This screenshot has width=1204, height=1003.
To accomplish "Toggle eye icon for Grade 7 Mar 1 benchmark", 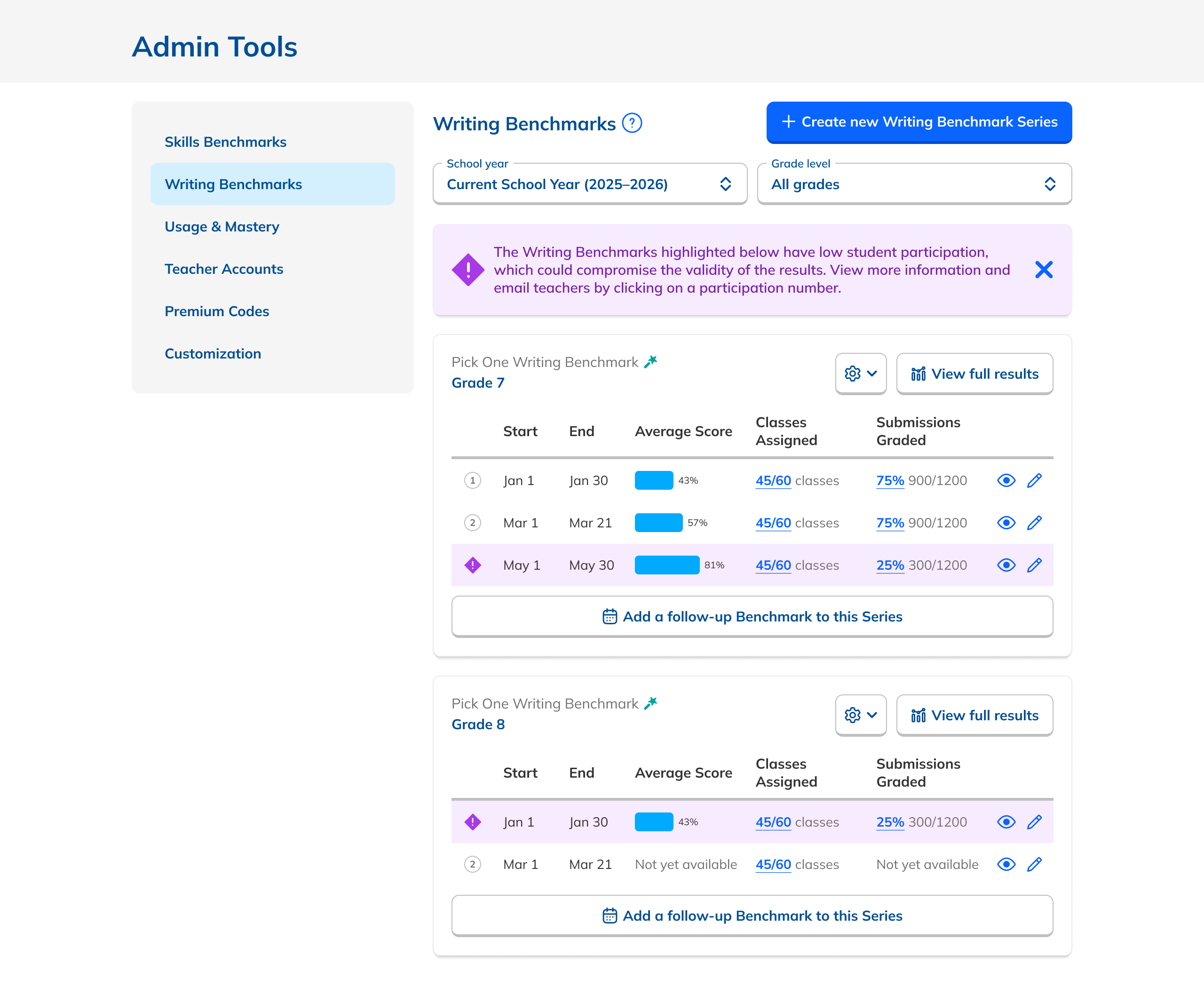I will [x=1006, y=523].
